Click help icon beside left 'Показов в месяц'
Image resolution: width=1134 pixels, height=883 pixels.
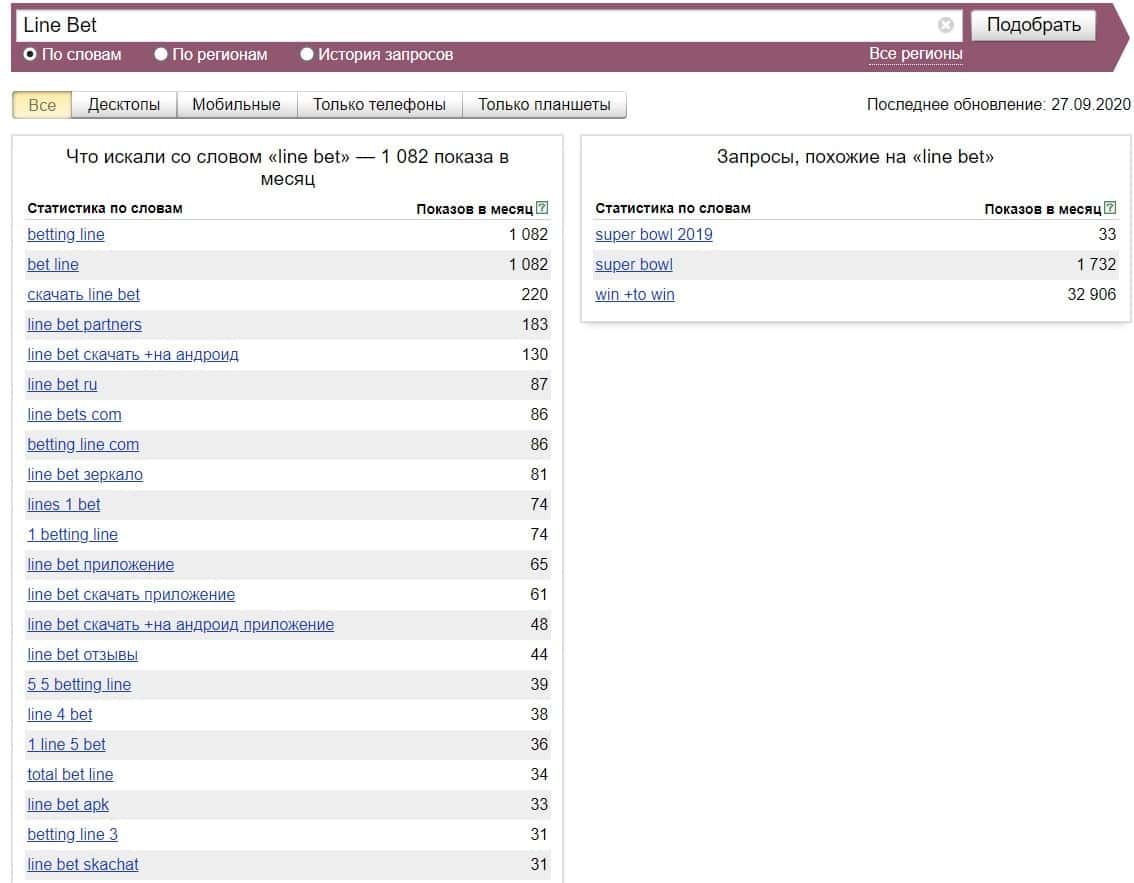coord(542,208)
